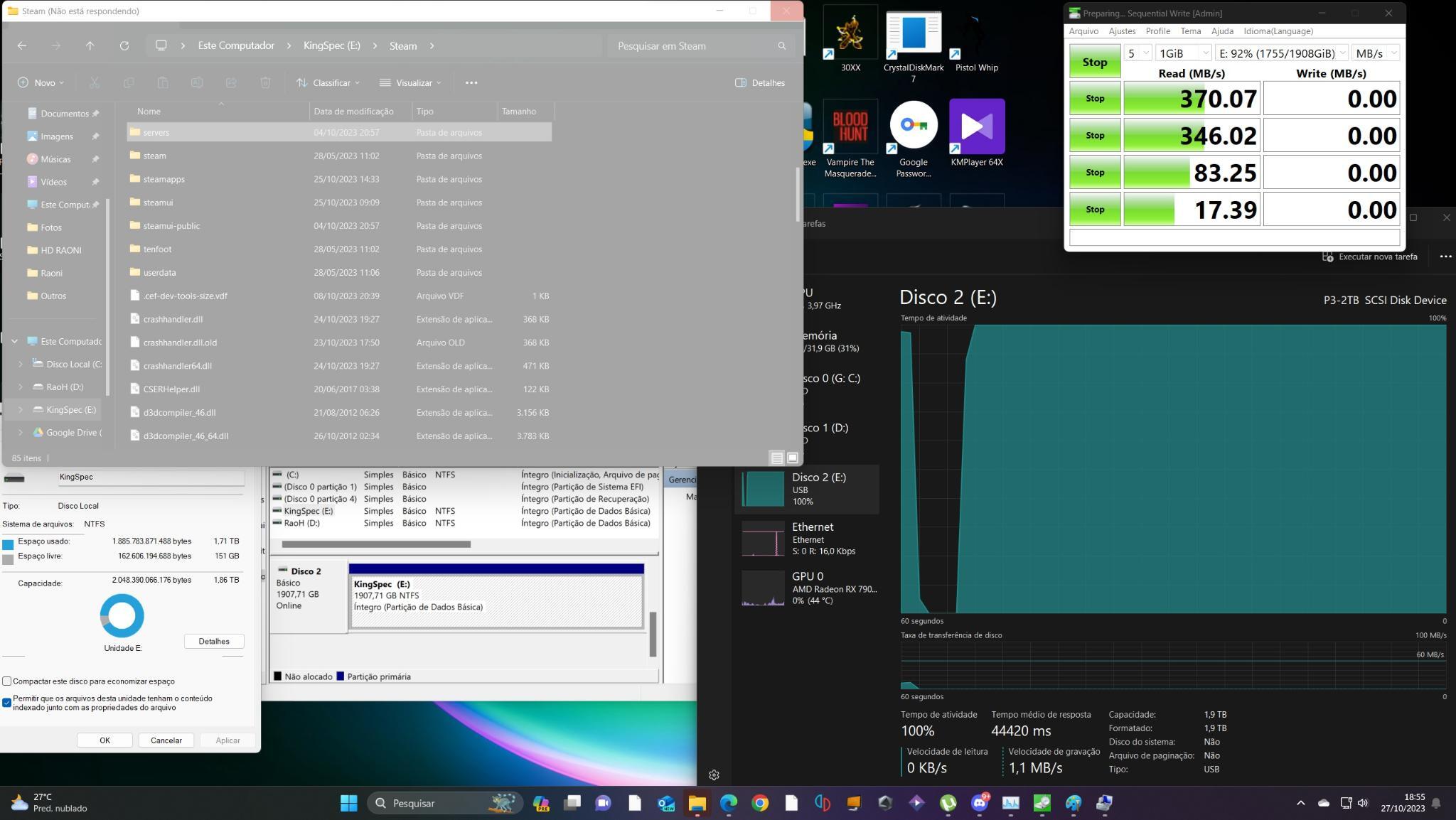Select Ethernet in Task Manager sidebar
This screenshot has width=1456, height=820.
[807, 539]
